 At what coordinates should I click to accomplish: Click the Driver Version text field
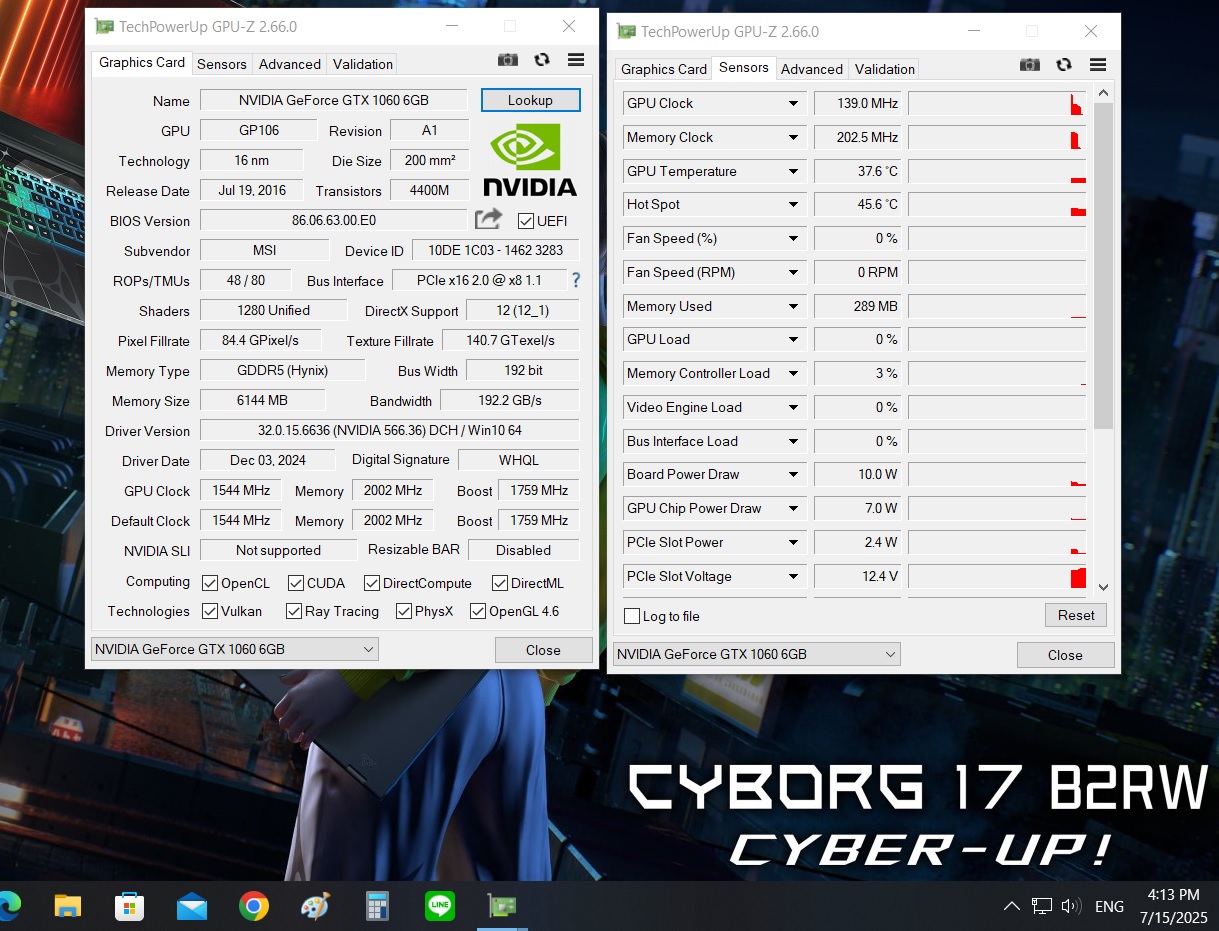[389, 431]
